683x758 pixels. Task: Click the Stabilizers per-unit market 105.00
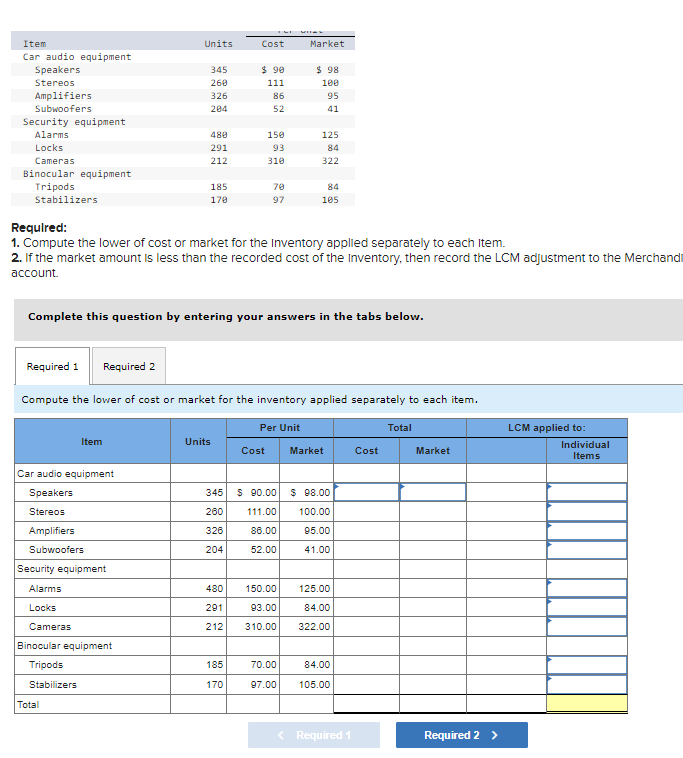[x=314, y=685]
